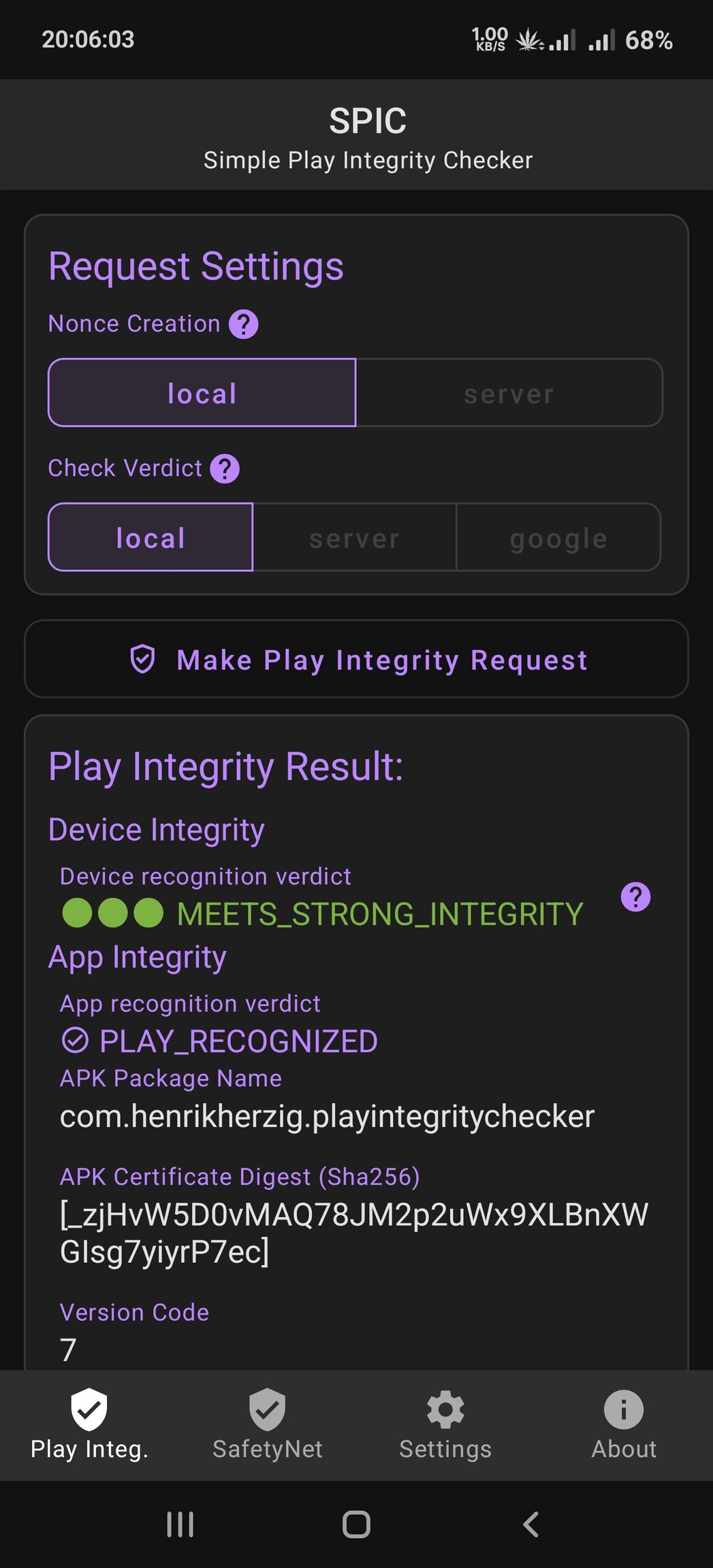Tap the SafetyNet shield icon
This screenshot has width=713, height=1568.
[267, 1409]
